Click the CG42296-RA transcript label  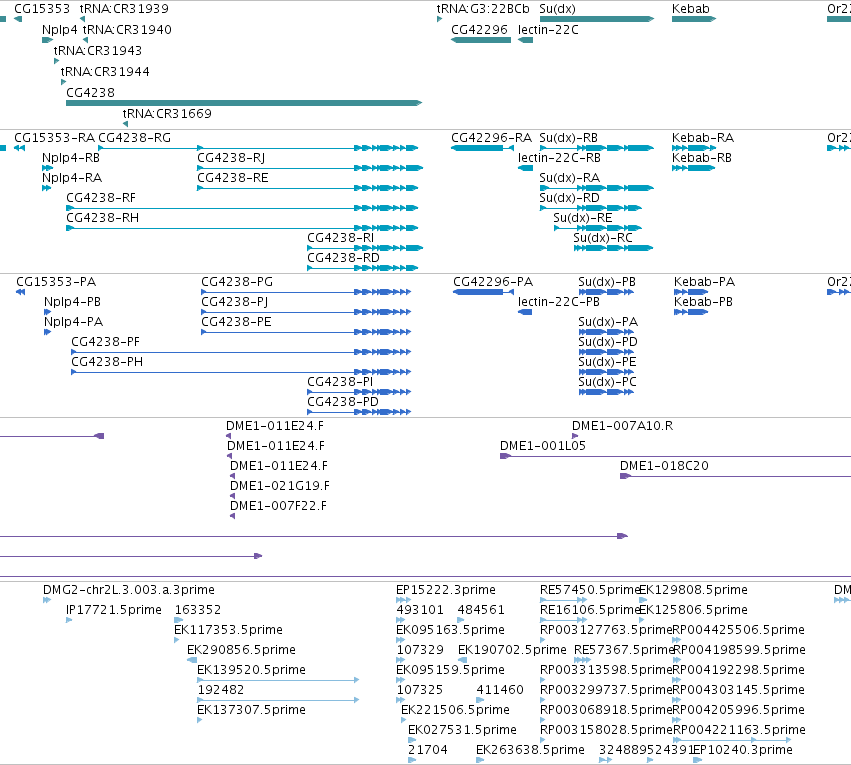tap(491, 138)
